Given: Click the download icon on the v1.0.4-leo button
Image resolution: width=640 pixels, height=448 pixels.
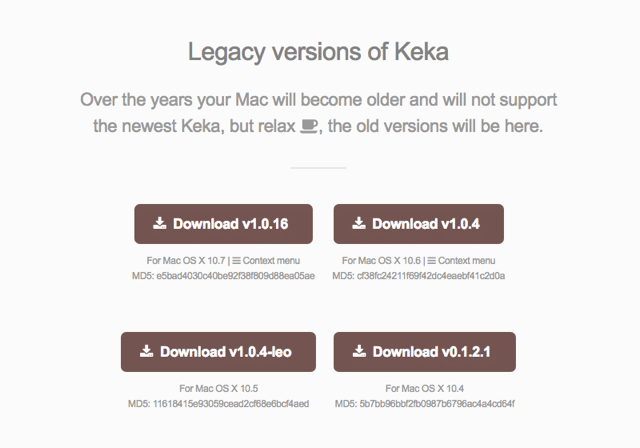Looking at the screenshot, I should pyautogui.click(x=146, y=351).
